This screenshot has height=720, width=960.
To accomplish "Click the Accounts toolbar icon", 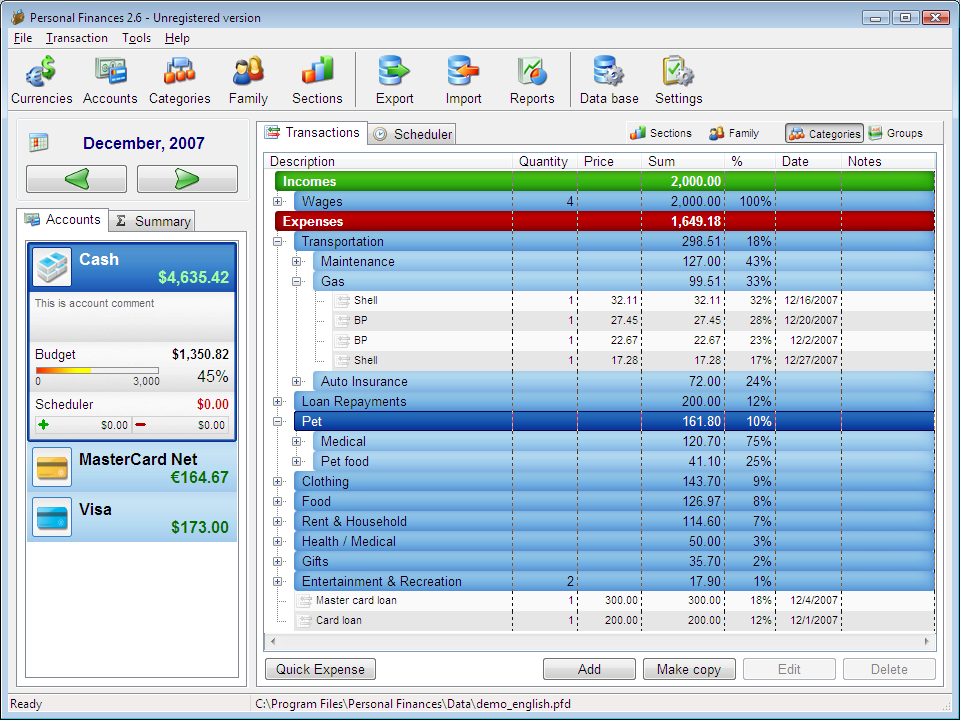I will tap(110, 80).
